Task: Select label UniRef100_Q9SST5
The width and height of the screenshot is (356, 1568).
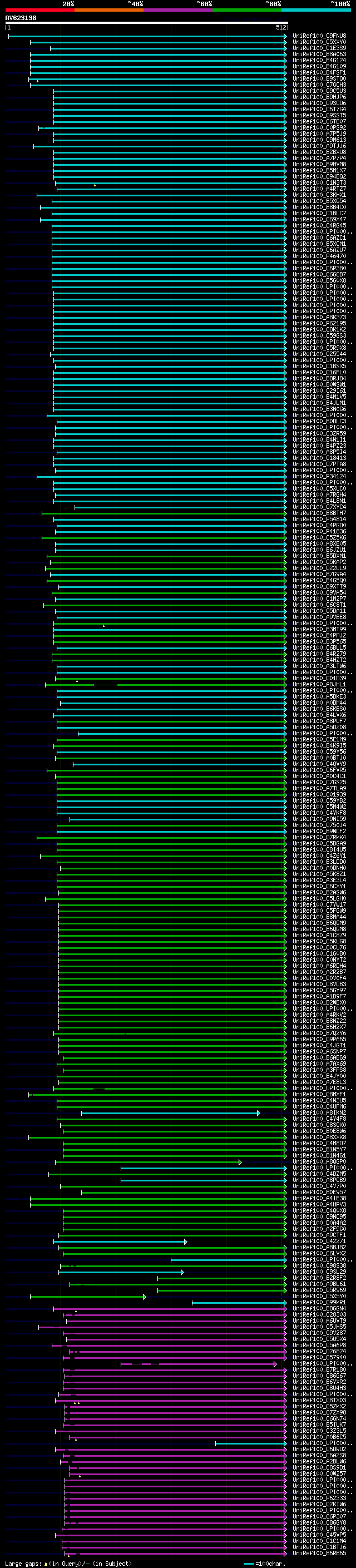Action: pos(319,116)
